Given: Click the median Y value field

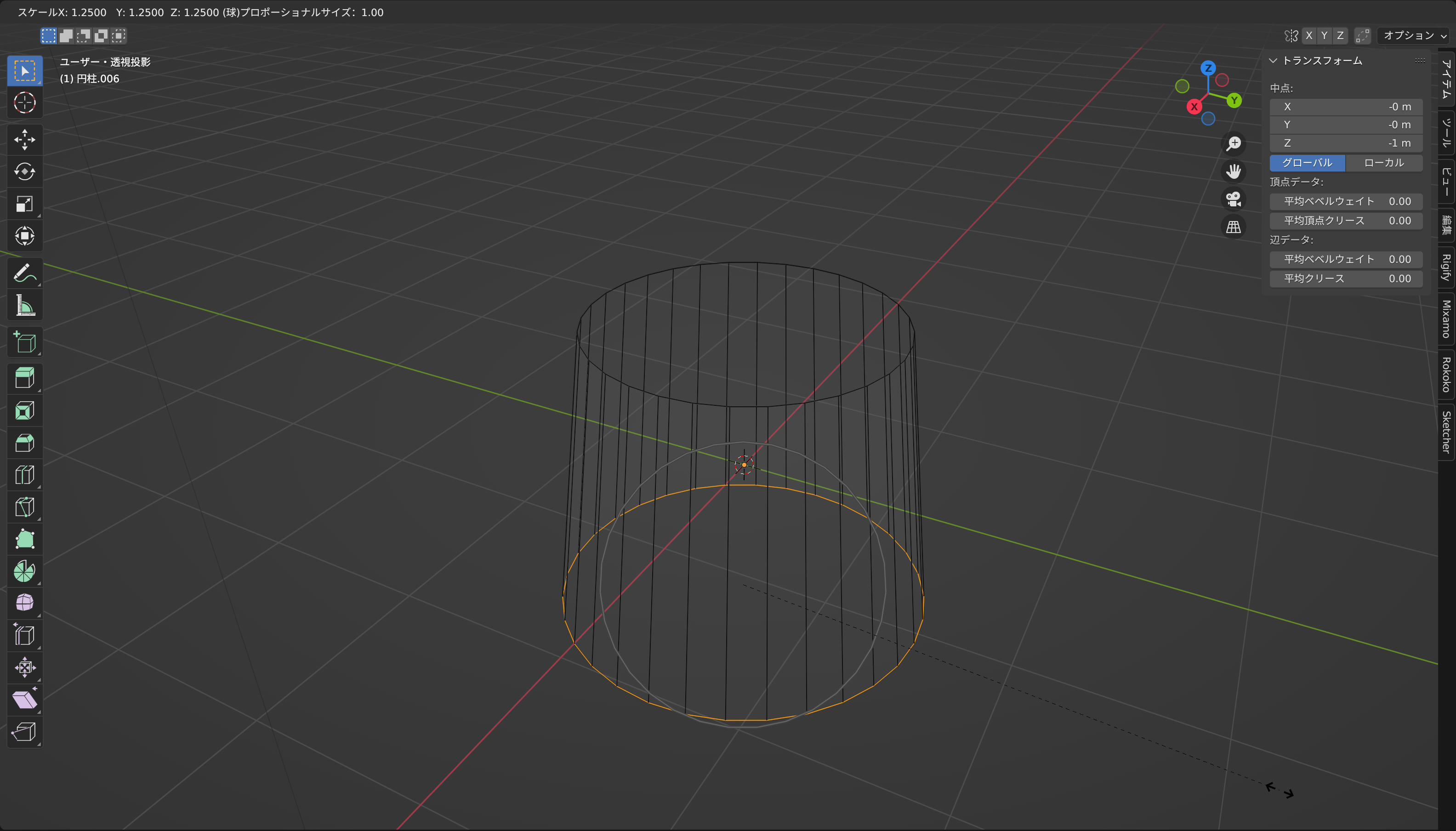Looking at the screenshot, I should point(1346,125).
